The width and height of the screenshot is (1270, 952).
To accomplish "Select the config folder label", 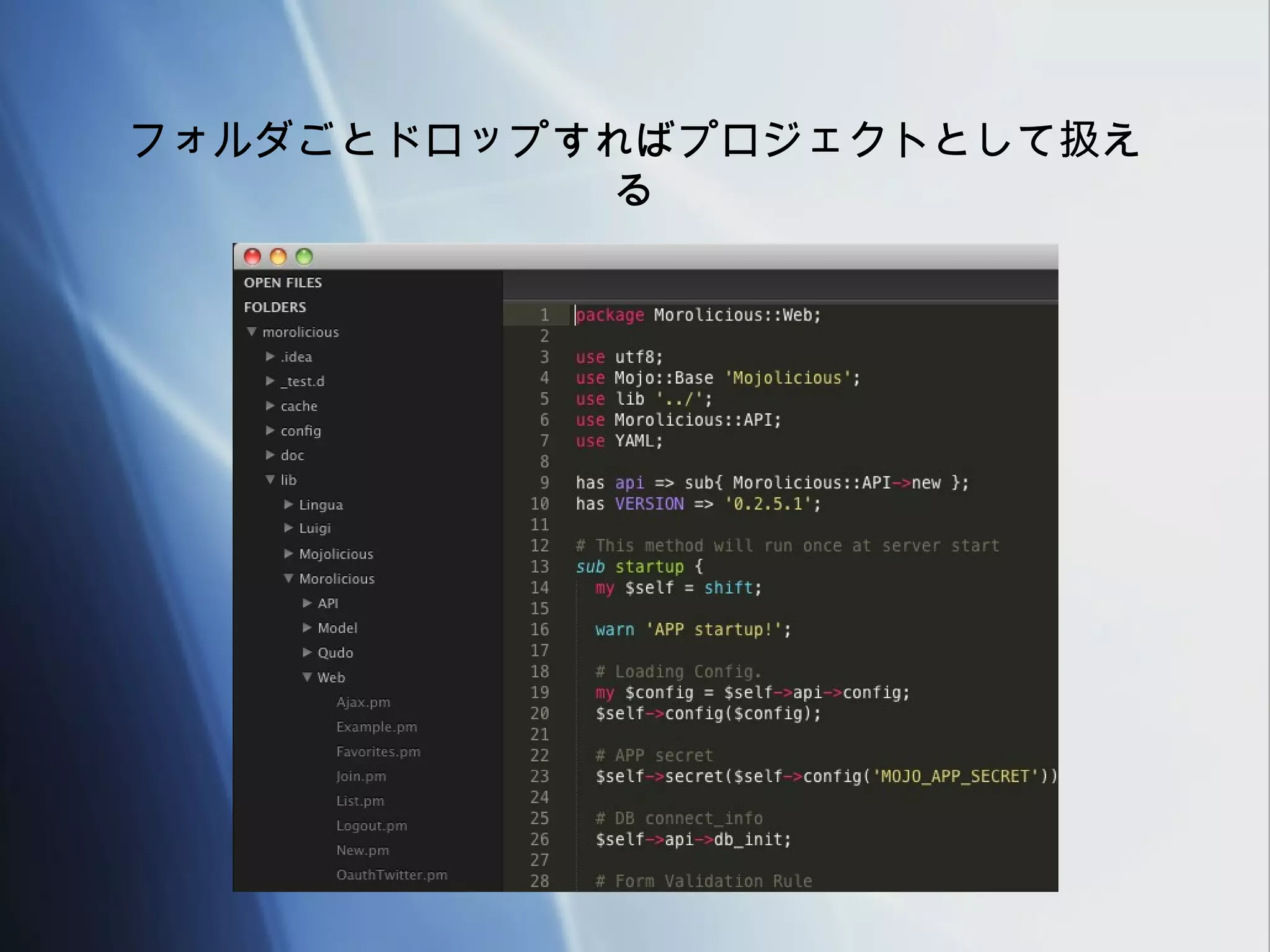I will 301,431.
